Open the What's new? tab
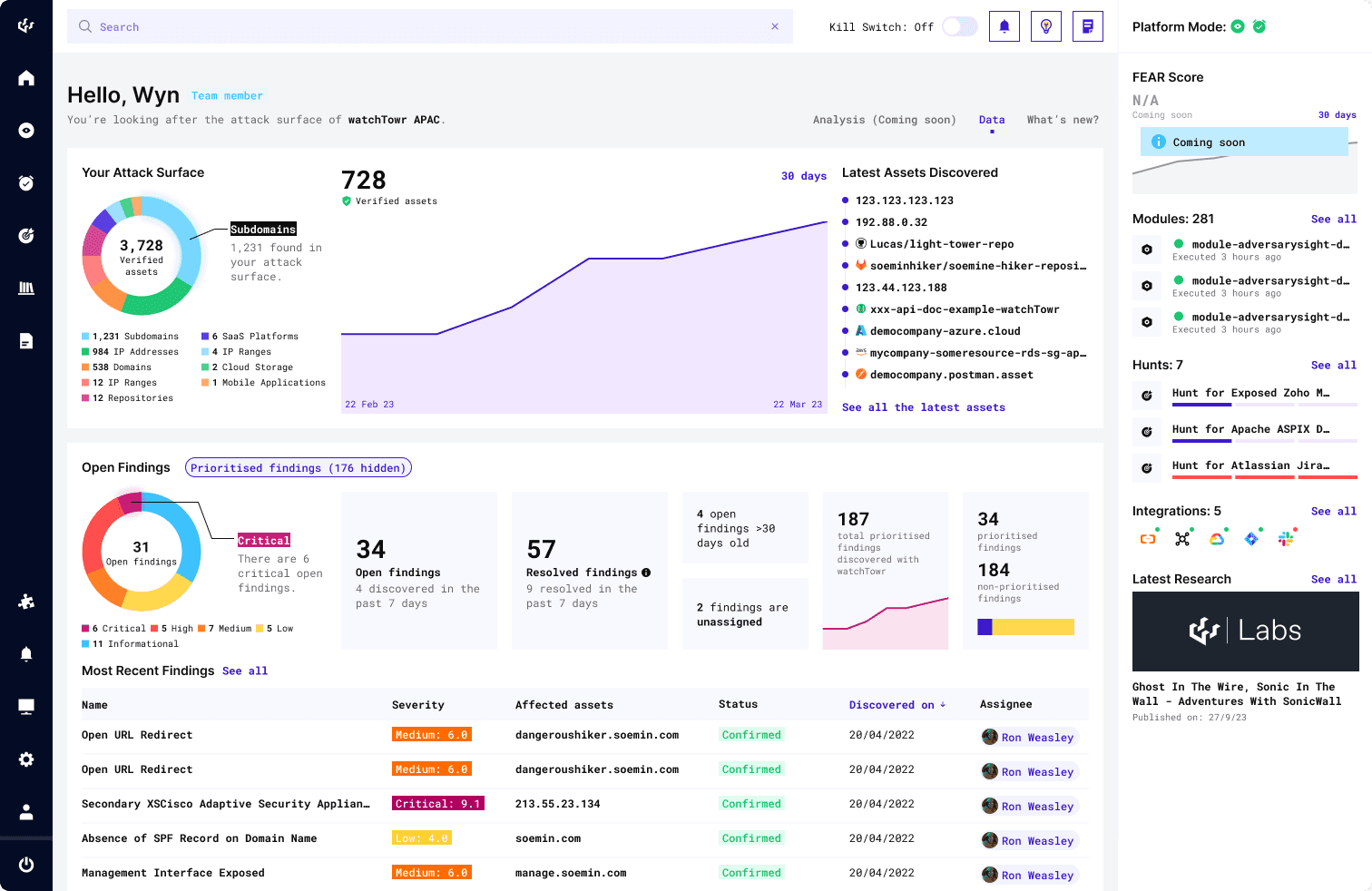 click(x=1063, y=120)
